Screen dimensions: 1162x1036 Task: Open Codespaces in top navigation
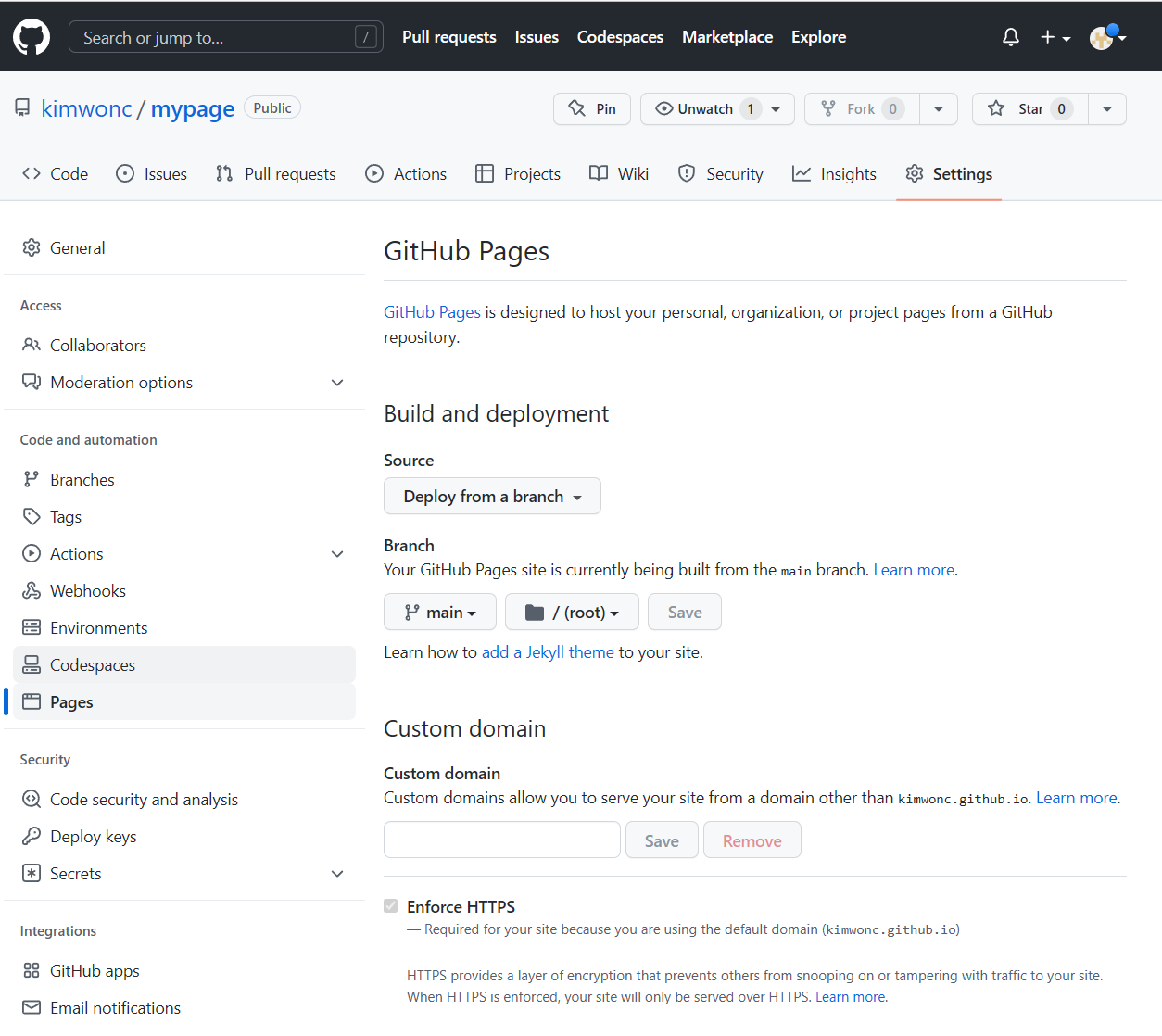(x=620, y=37)
